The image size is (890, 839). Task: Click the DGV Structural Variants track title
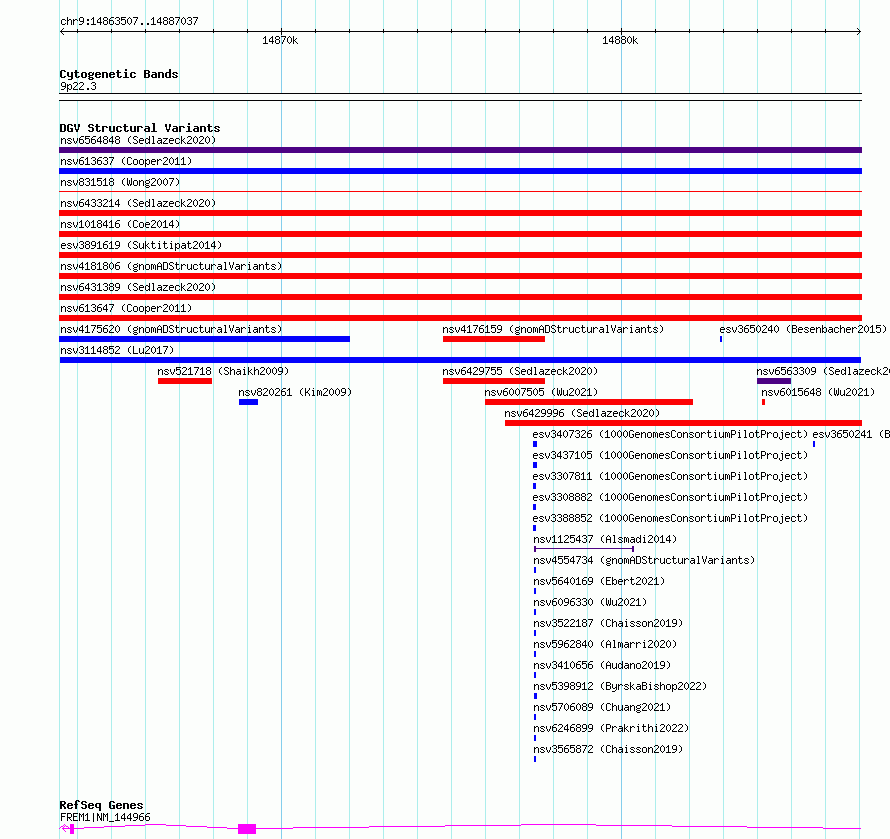click(140, 128)
